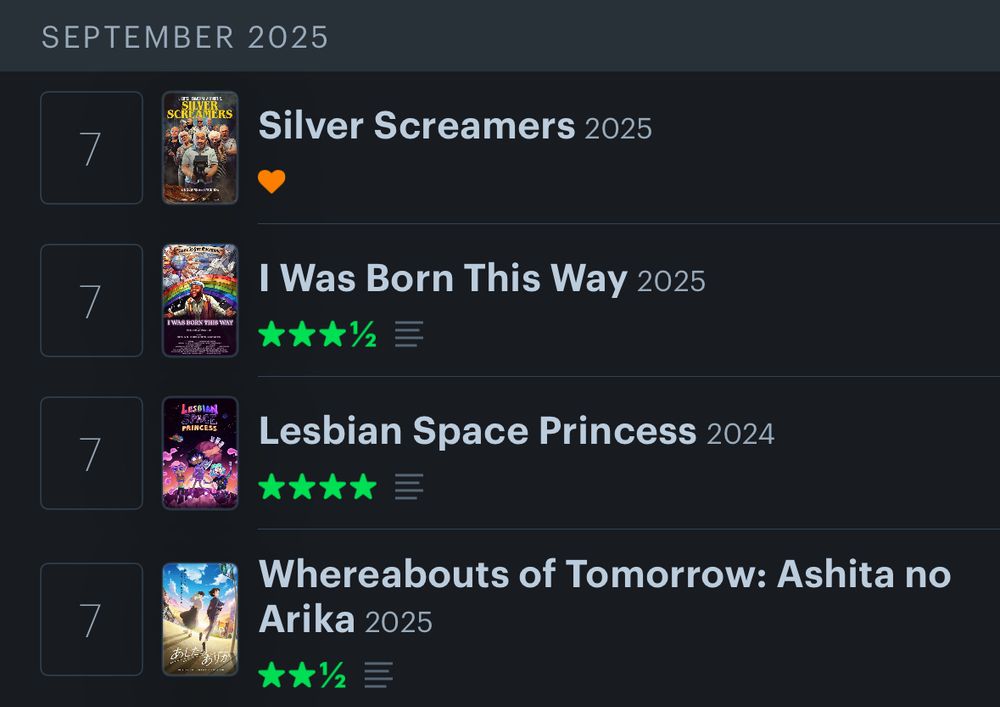Click the 2025 year beside Silver Screamers
The image size is (1000, 707).
(618, 129)
